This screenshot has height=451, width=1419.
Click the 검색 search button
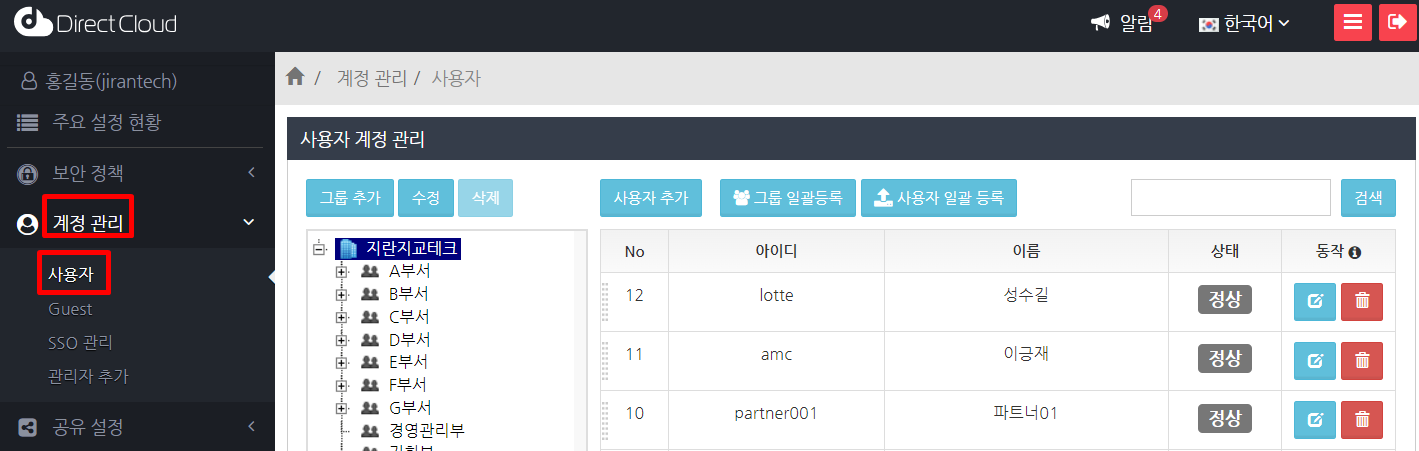(x=1368, y=198)
